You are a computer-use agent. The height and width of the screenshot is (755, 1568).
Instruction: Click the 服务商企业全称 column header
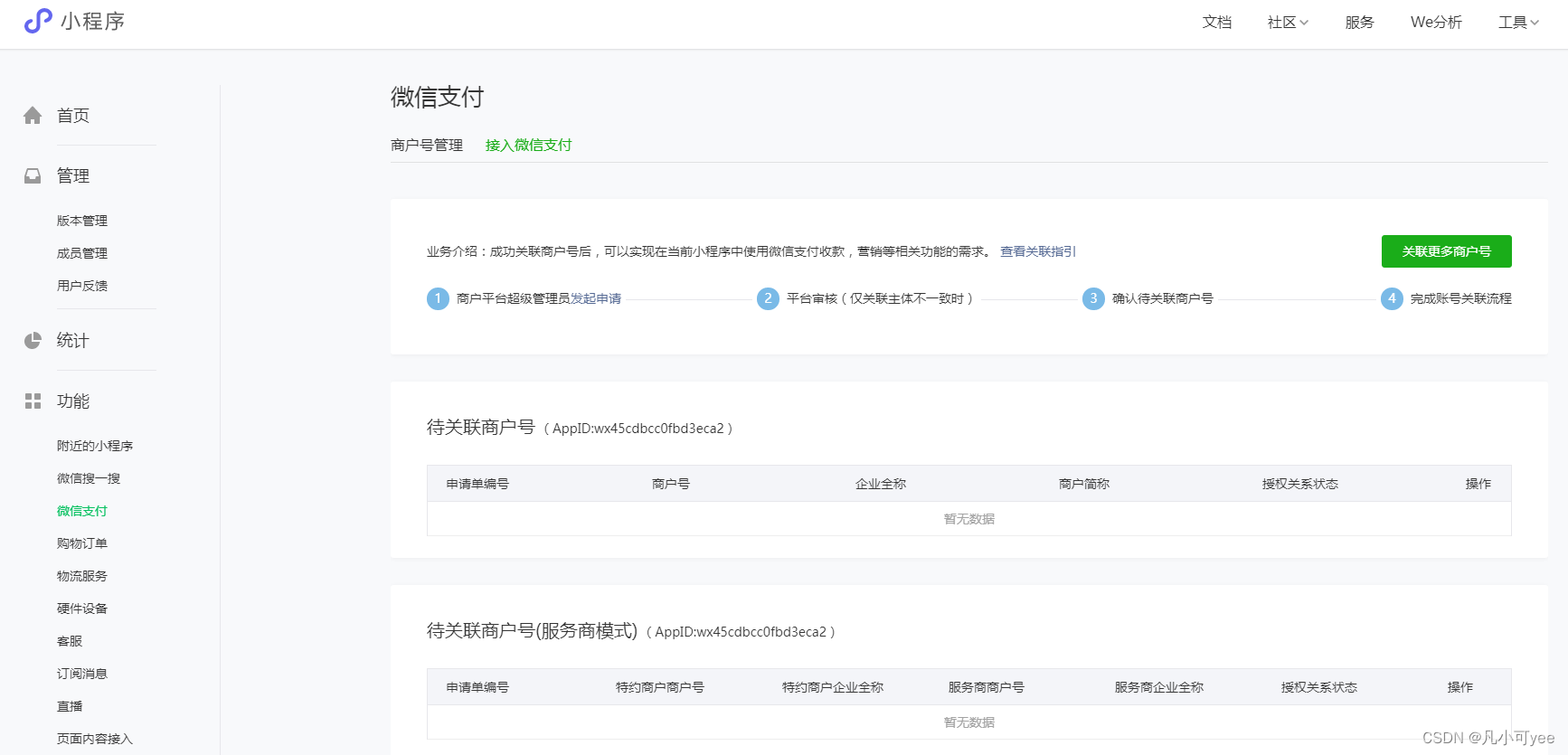(1159, 687)
